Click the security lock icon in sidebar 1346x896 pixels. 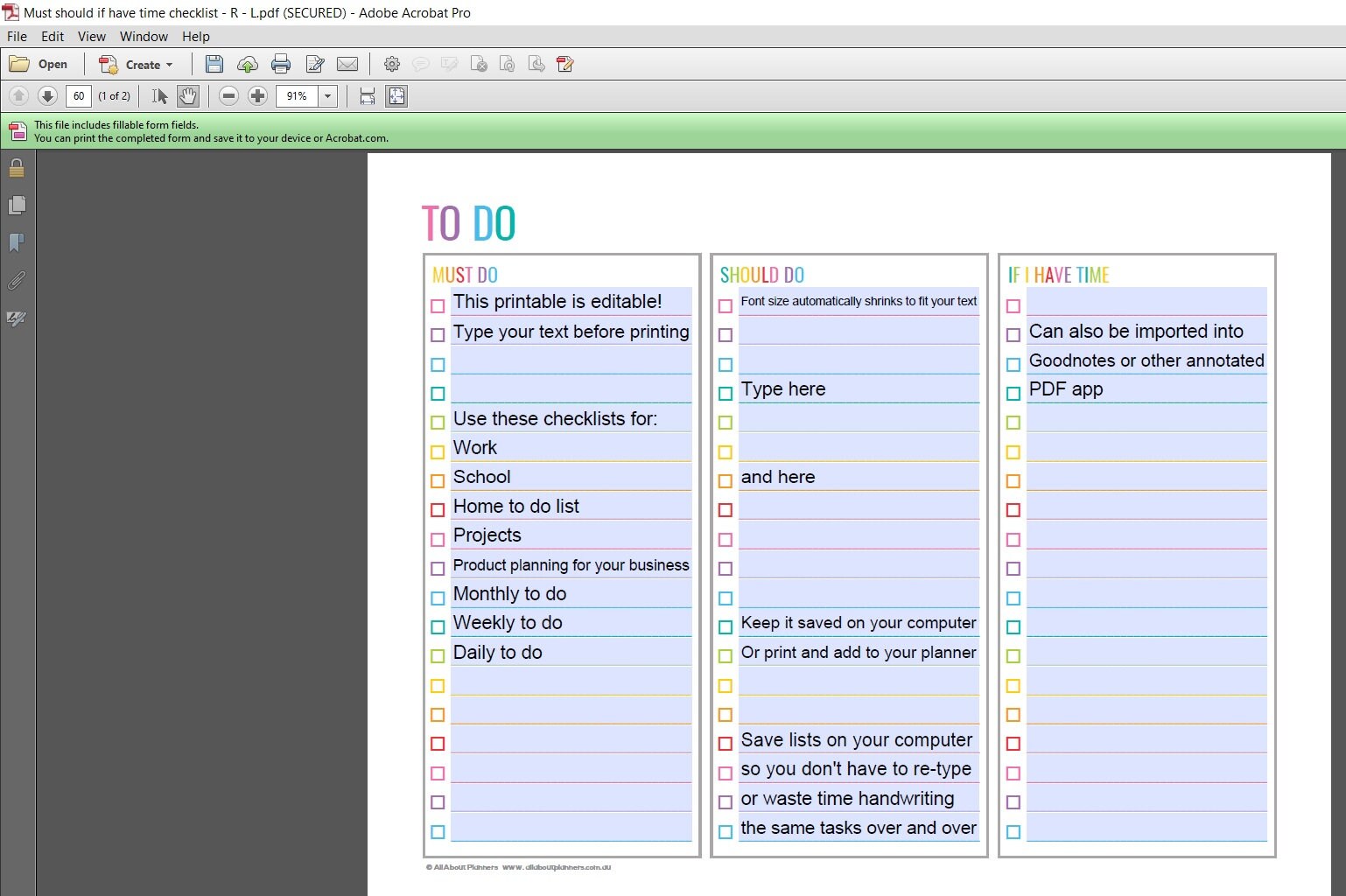point(16,168)
